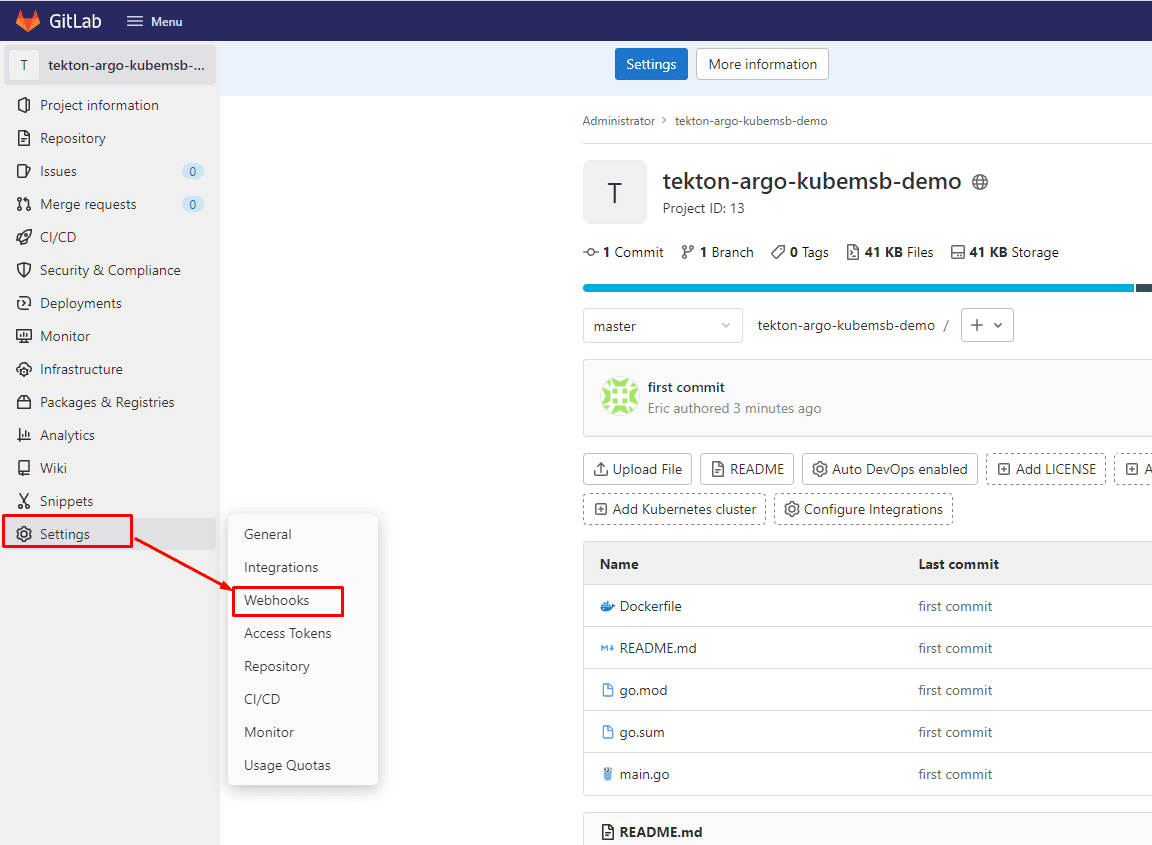Expand the plus add-file dropdown
This screenshot has width=1152, height=845.
coord(987,325)
